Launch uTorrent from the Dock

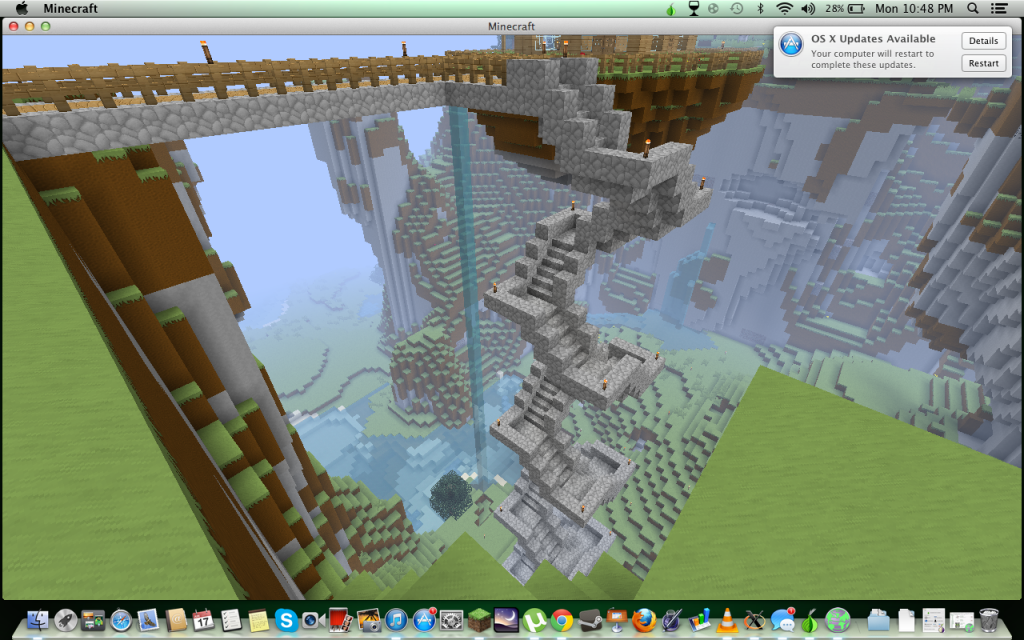[534, 620]
